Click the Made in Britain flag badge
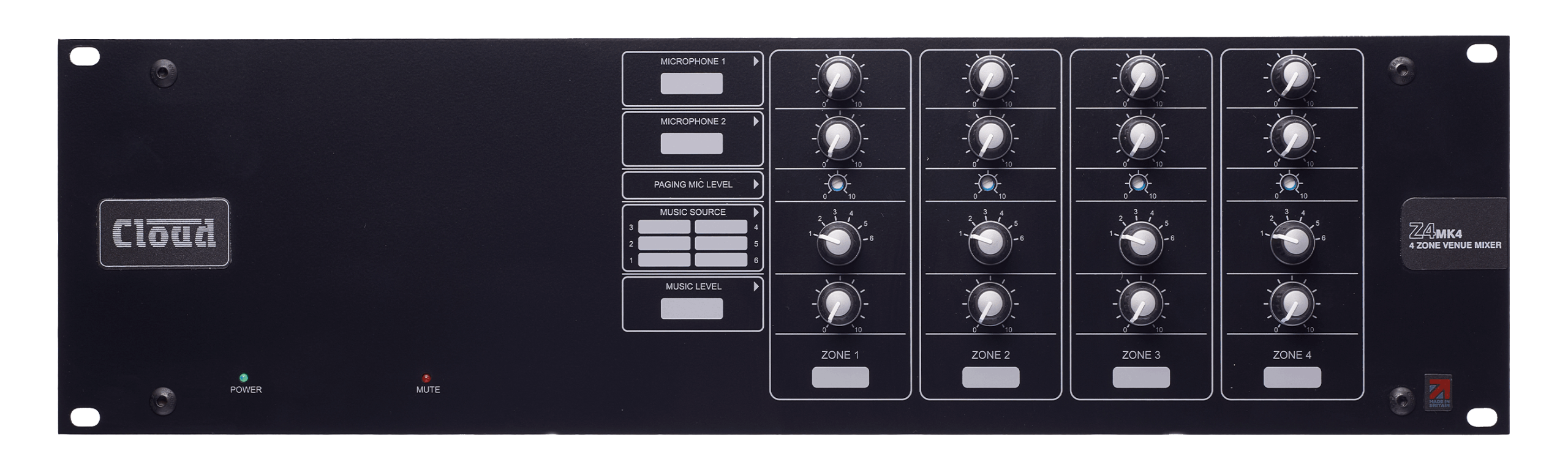This screenshot has width=1568, height=470. click(1438, 392)
